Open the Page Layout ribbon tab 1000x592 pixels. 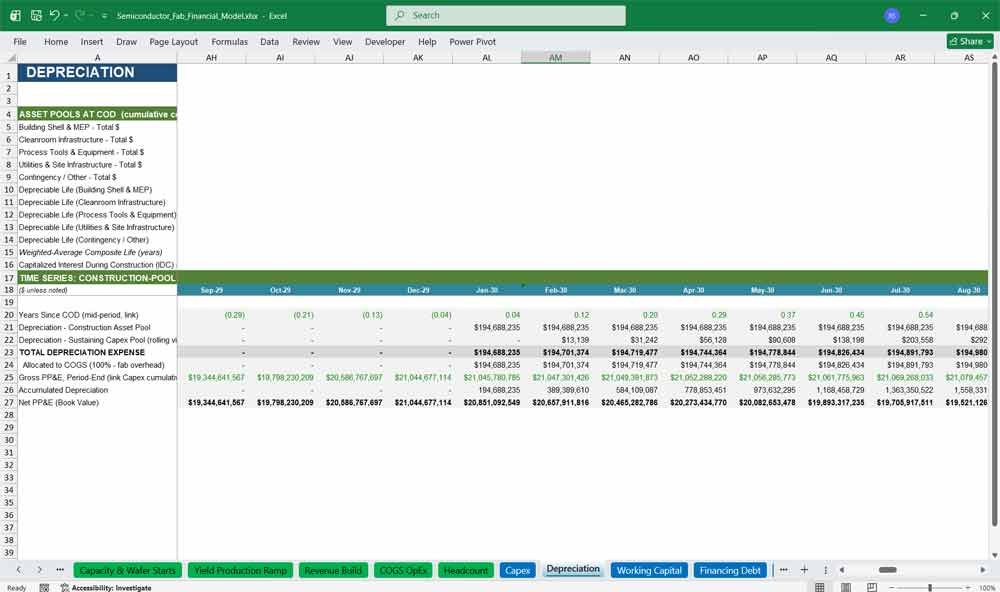click(x=173, y=41)
